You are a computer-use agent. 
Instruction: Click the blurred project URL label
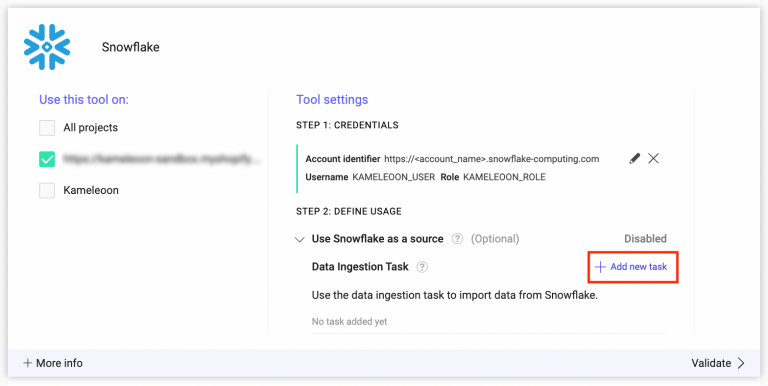pyautogui.click(x=162, y=159)
